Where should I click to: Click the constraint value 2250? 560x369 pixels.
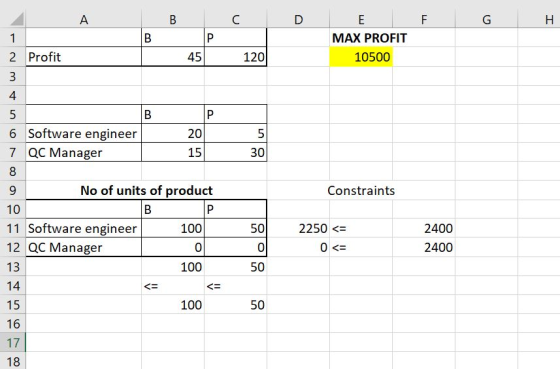click(x=298, y=228)
